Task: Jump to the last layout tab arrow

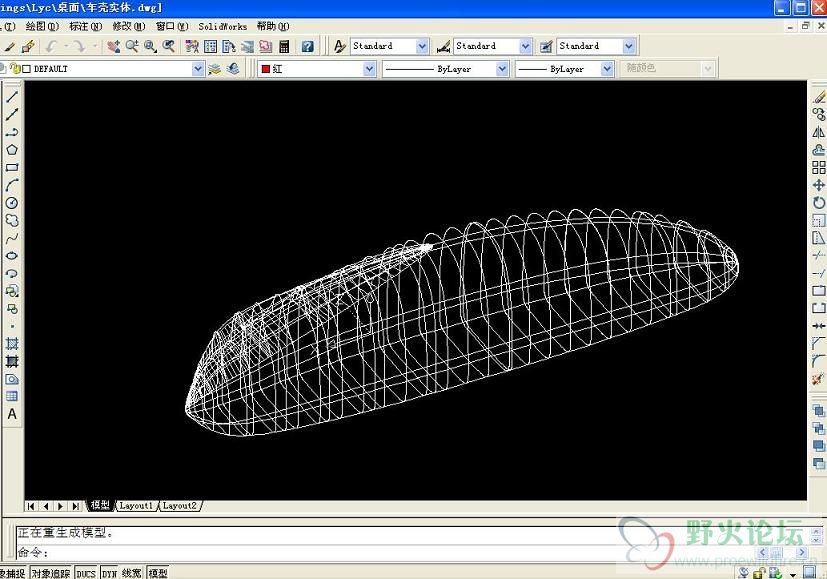Action: coord(76,506)
